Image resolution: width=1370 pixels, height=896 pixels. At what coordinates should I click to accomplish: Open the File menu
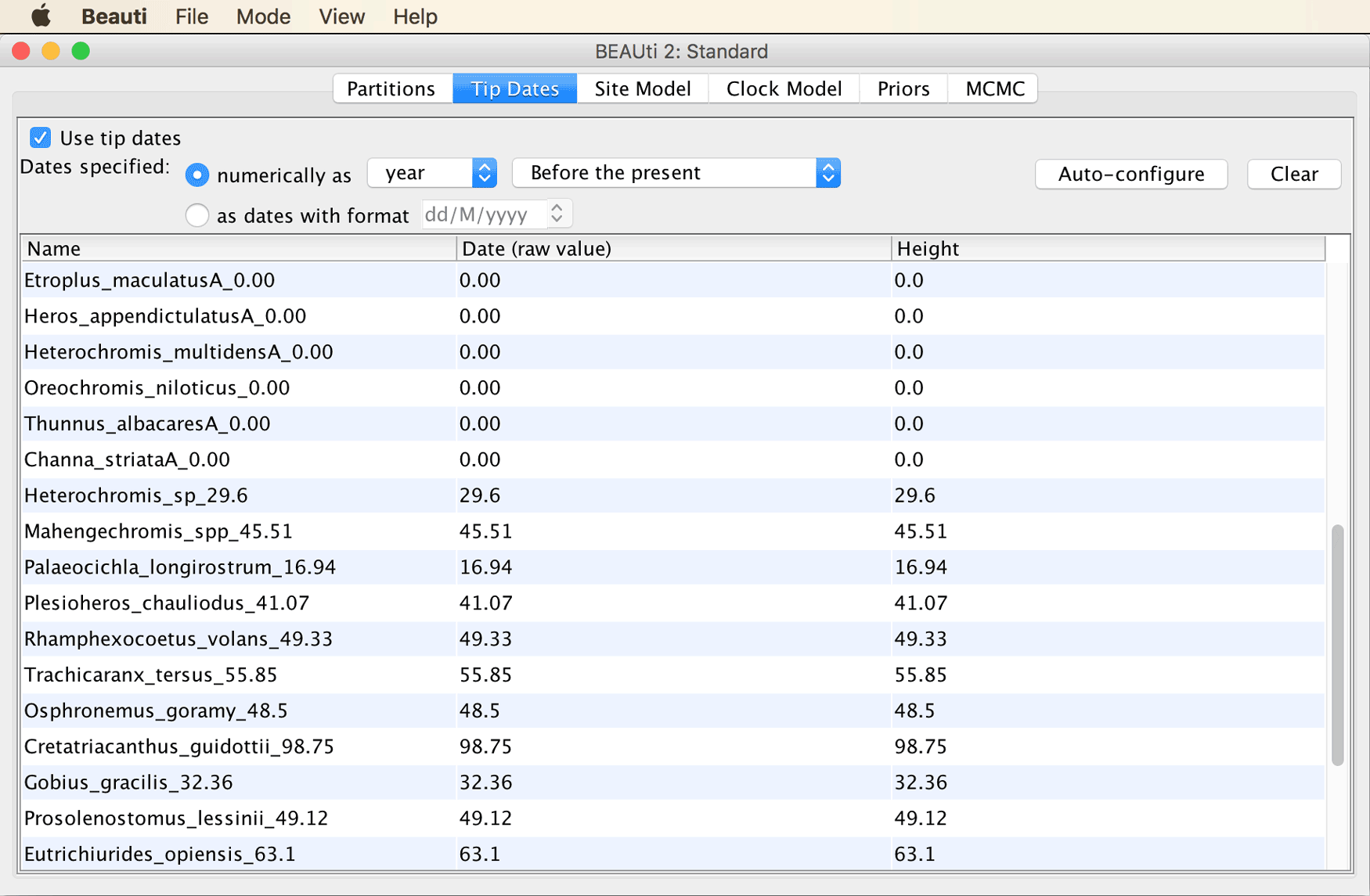tap(191, 16)
